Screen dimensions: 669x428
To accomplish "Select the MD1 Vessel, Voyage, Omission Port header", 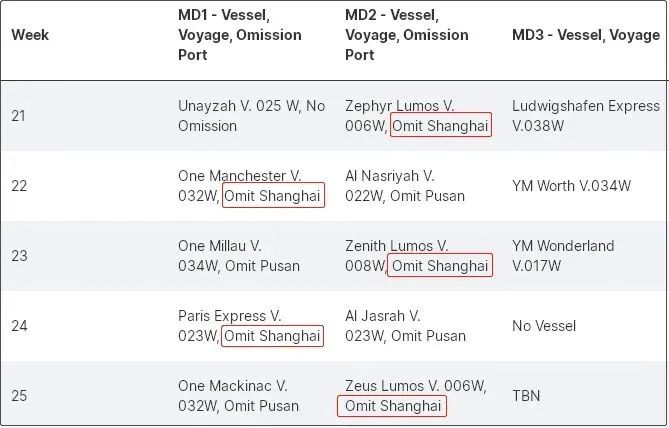I will (240, 35).
